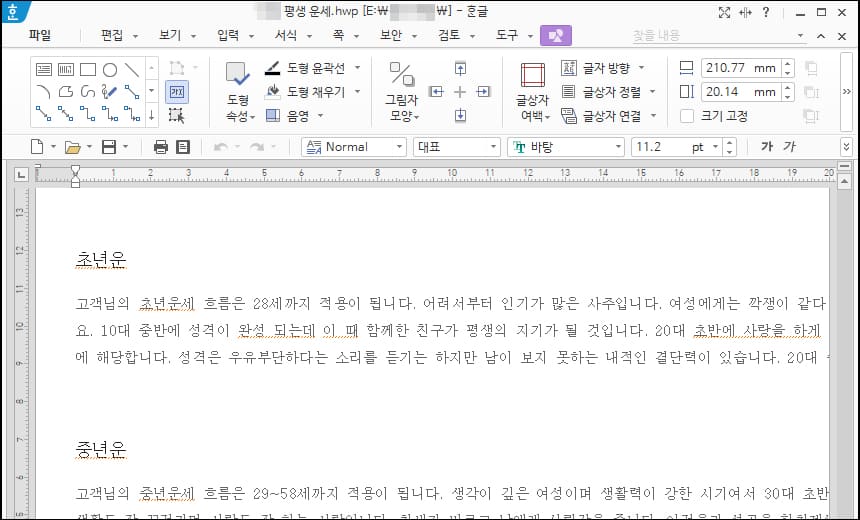This screenshot has width=860, height=520.
Task: Click the width field showing 210.77 mm
Action: (742, 68)
